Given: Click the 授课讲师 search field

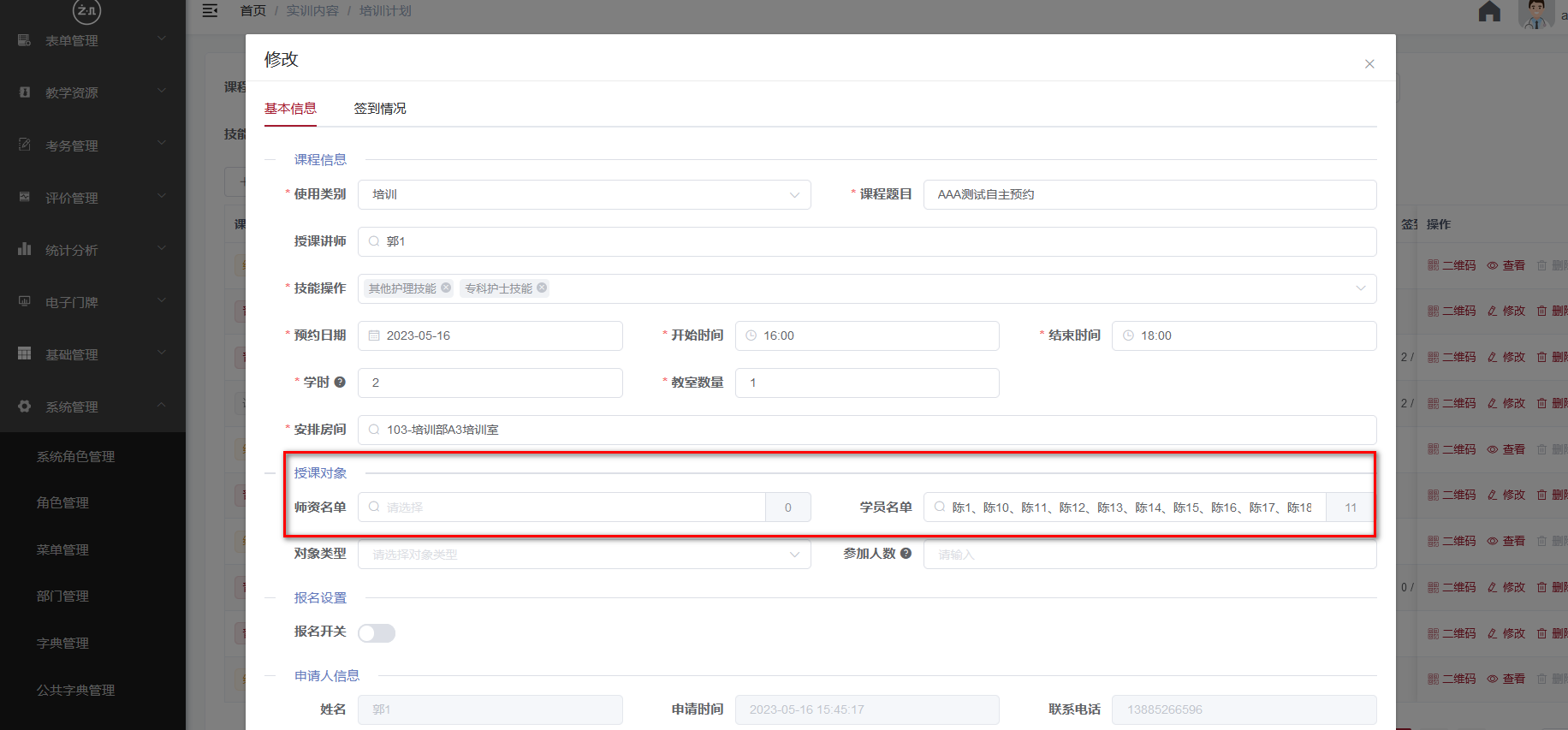Looking at the screenshot, I should point(867,241).
